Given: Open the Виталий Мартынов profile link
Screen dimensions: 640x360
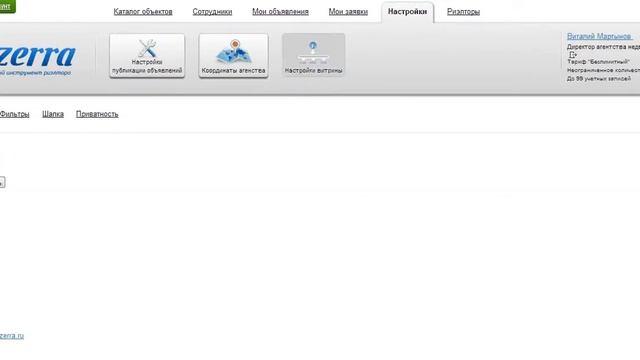Looking at the screenshot, I should pyautogui.click(x=599, y=36).
